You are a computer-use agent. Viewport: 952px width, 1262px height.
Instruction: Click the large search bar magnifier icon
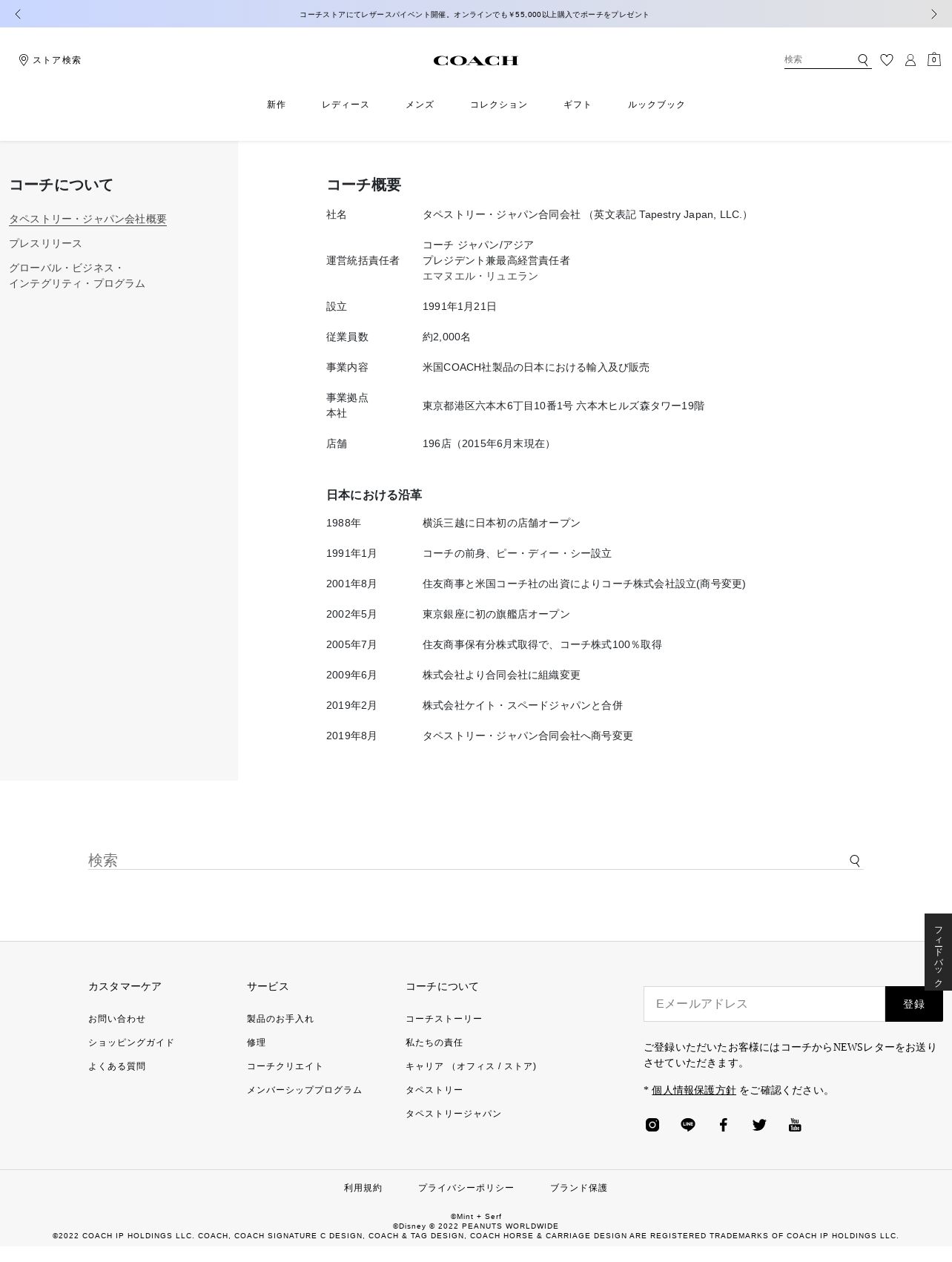tap(855, 860)
